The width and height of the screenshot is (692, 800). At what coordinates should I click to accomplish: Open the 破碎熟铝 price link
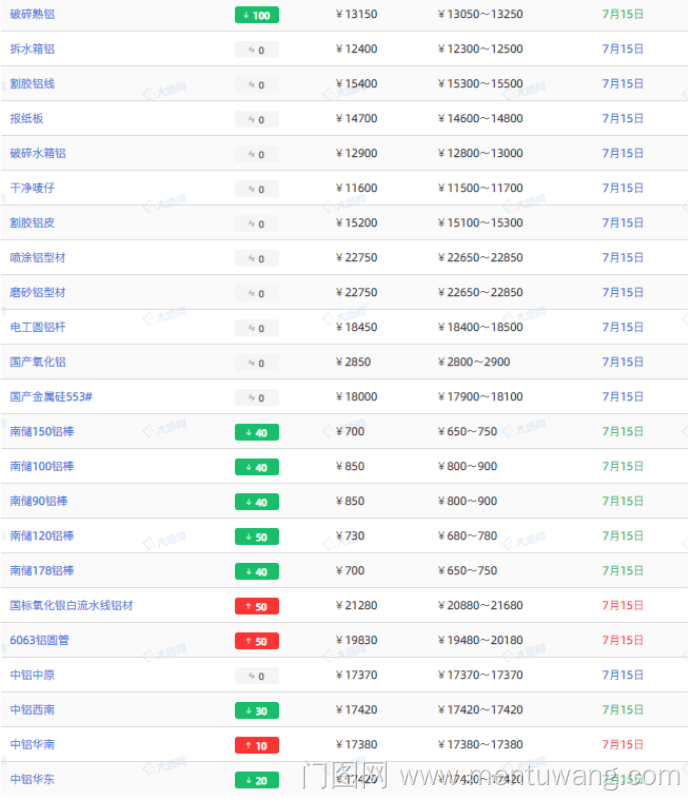coord(32,14)
